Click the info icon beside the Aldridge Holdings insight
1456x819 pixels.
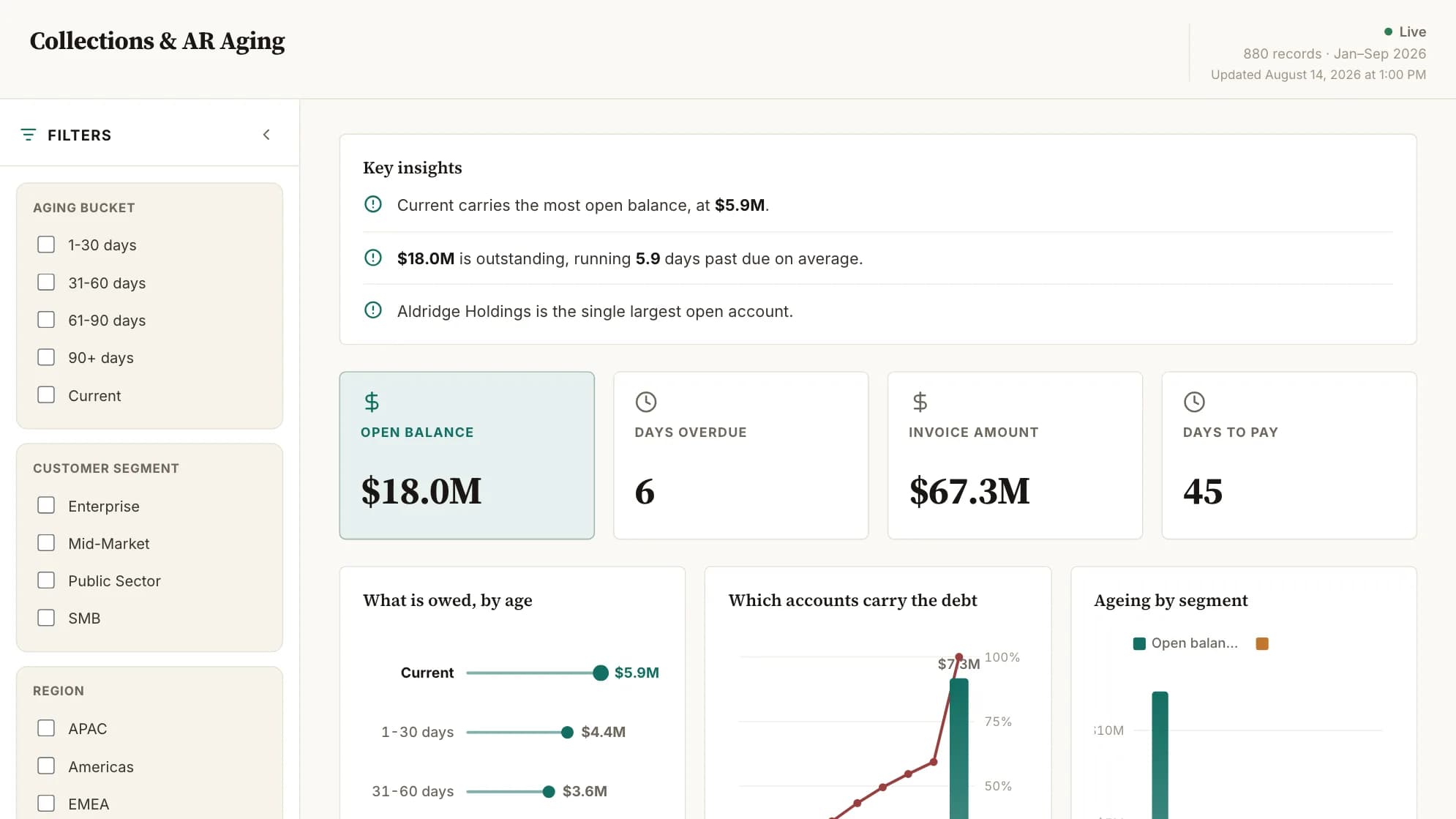(373, 310)
